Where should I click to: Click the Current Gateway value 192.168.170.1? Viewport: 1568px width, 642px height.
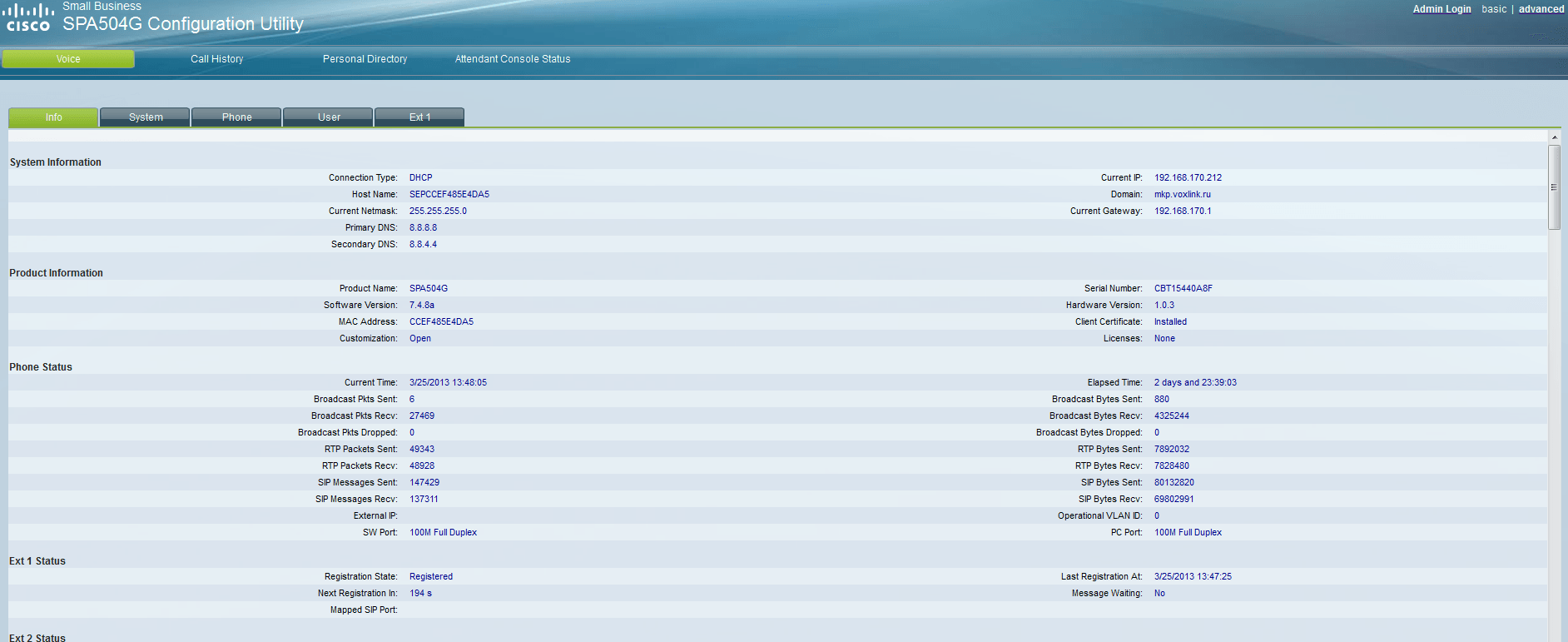tap(1183, 211)
